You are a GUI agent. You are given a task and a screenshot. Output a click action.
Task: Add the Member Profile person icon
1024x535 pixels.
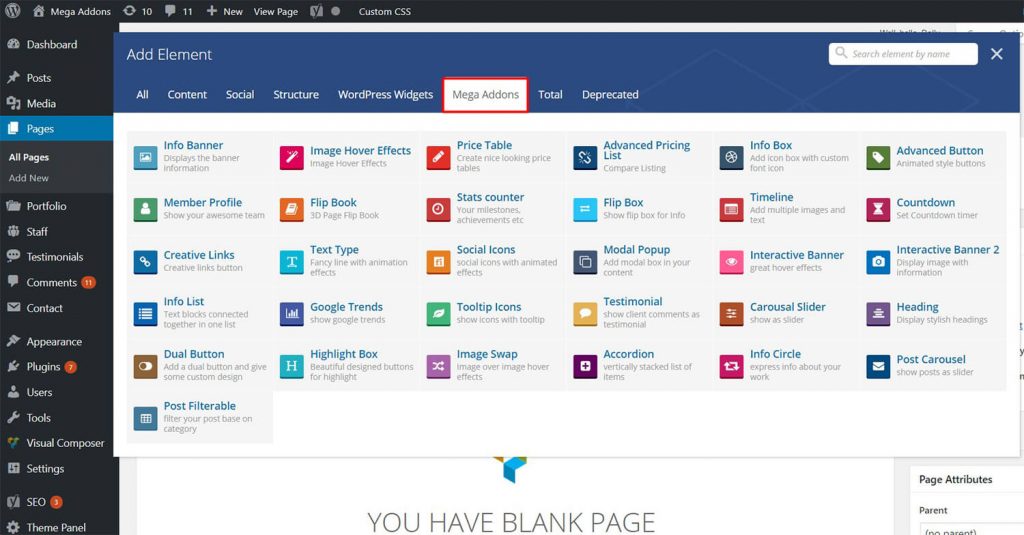tap(146, 210)
